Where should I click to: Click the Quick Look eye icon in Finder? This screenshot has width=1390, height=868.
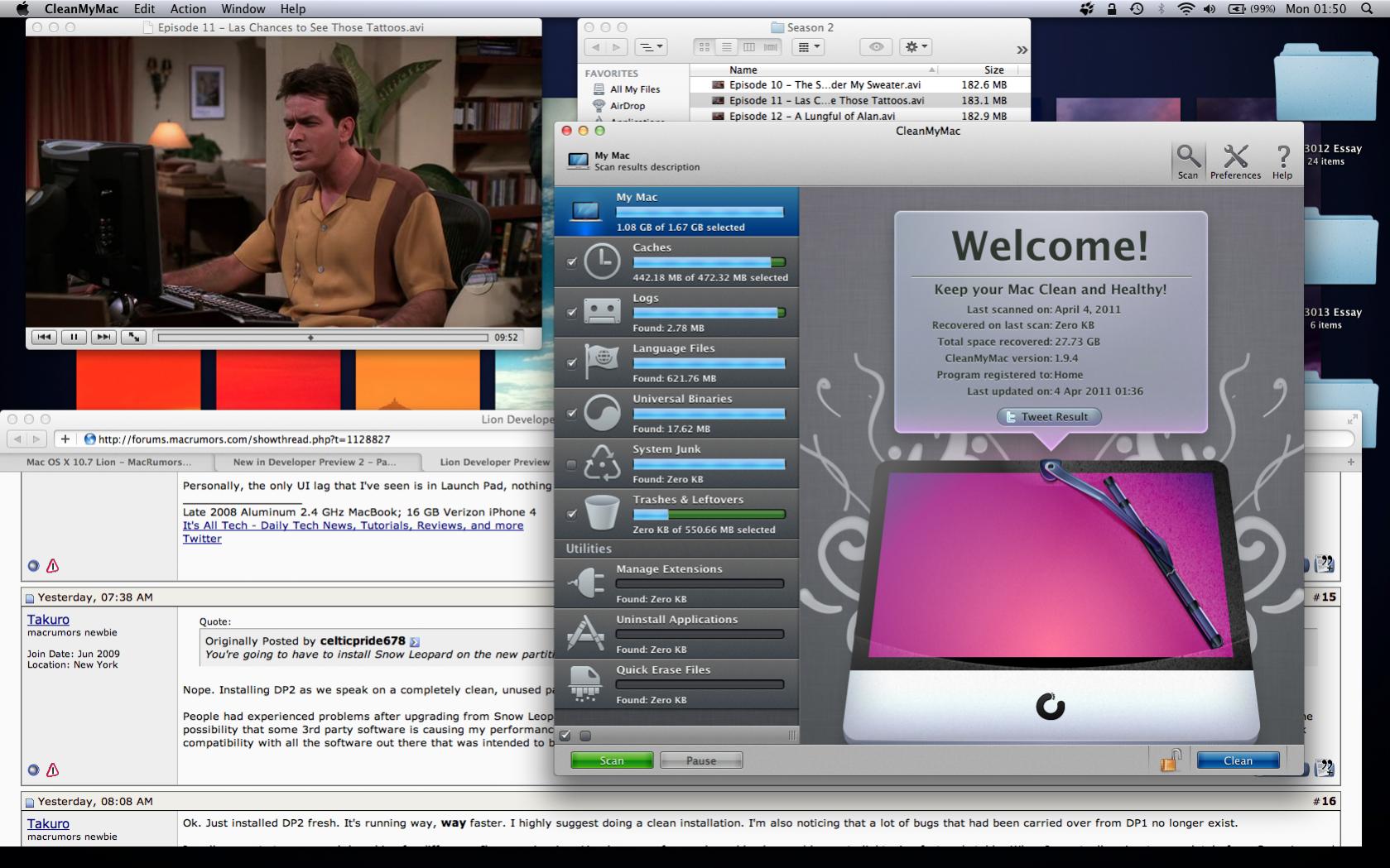click(875, 47)
